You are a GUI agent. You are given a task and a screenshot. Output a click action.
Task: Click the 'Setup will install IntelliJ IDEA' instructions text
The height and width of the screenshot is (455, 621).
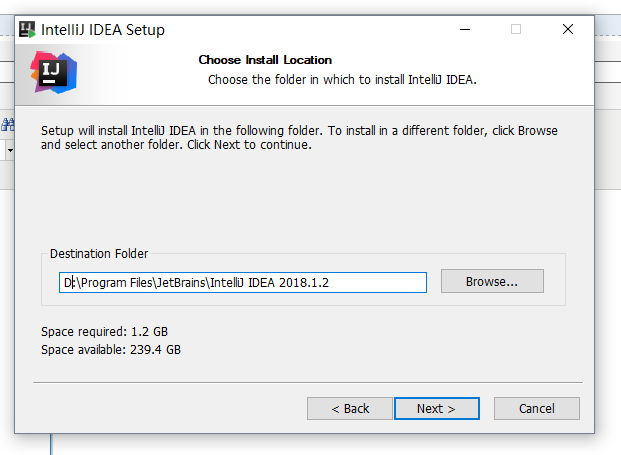pos(299,137)
